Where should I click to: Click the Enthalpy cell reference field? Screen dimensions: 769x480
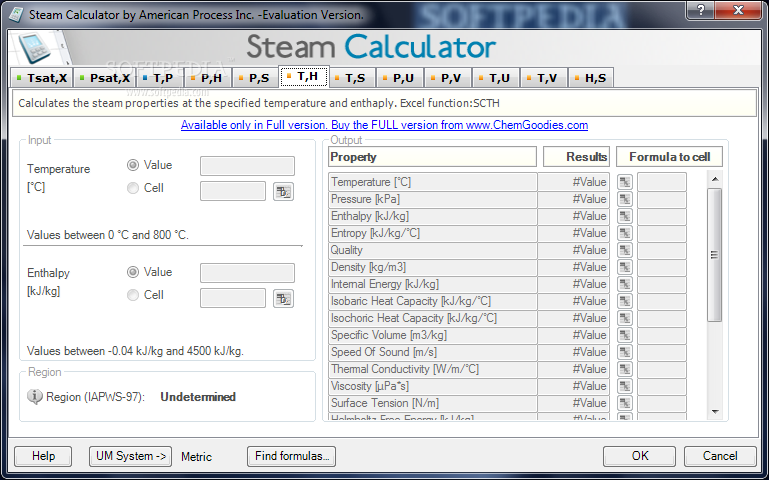(233, 298)
